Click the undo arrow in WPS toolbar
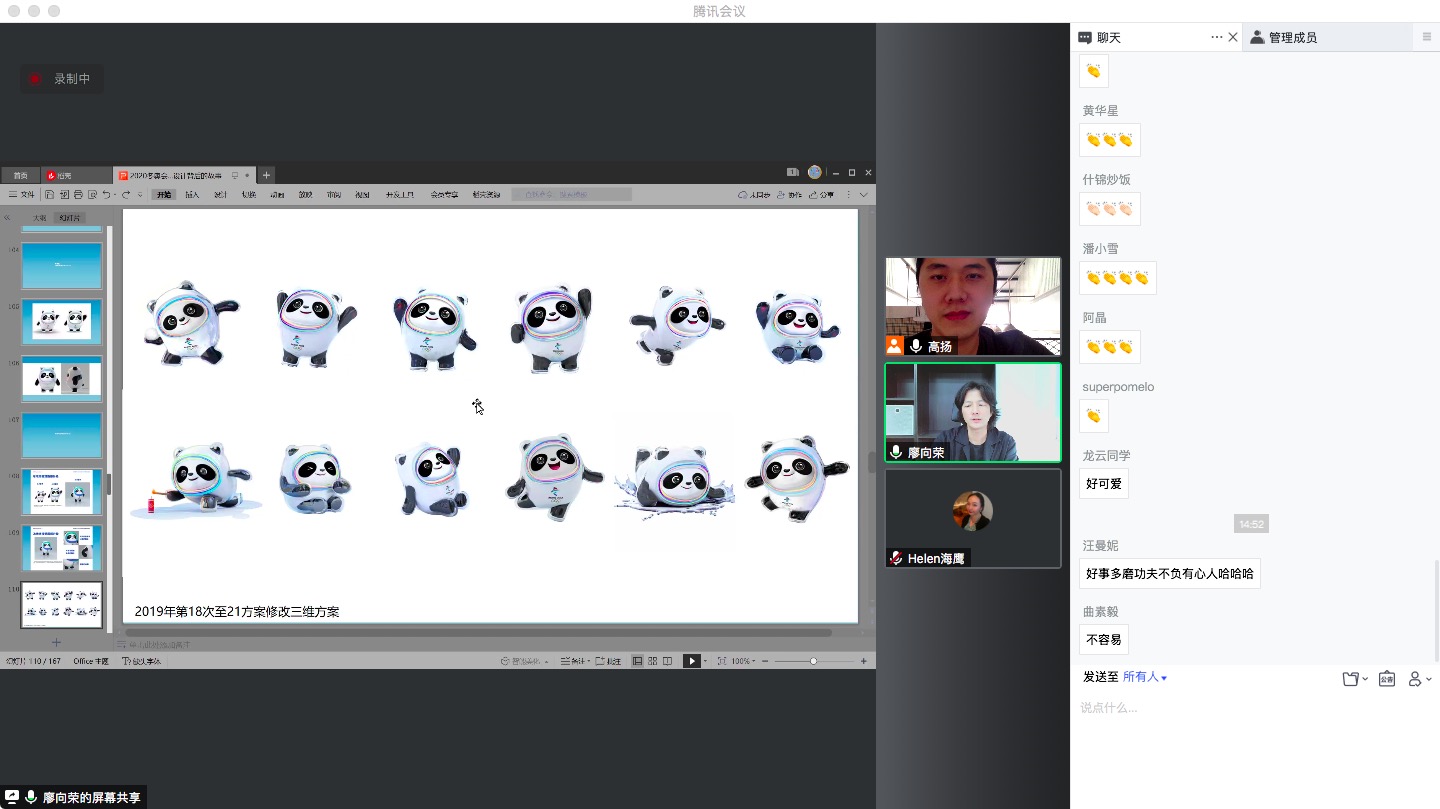Image resolution: width=1440 pixels, height=809 pixels. 107,194
